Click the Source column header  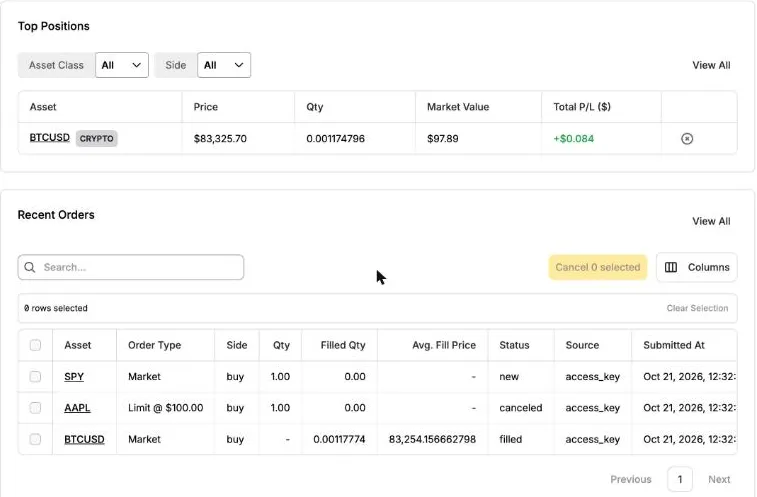point(582,345)
